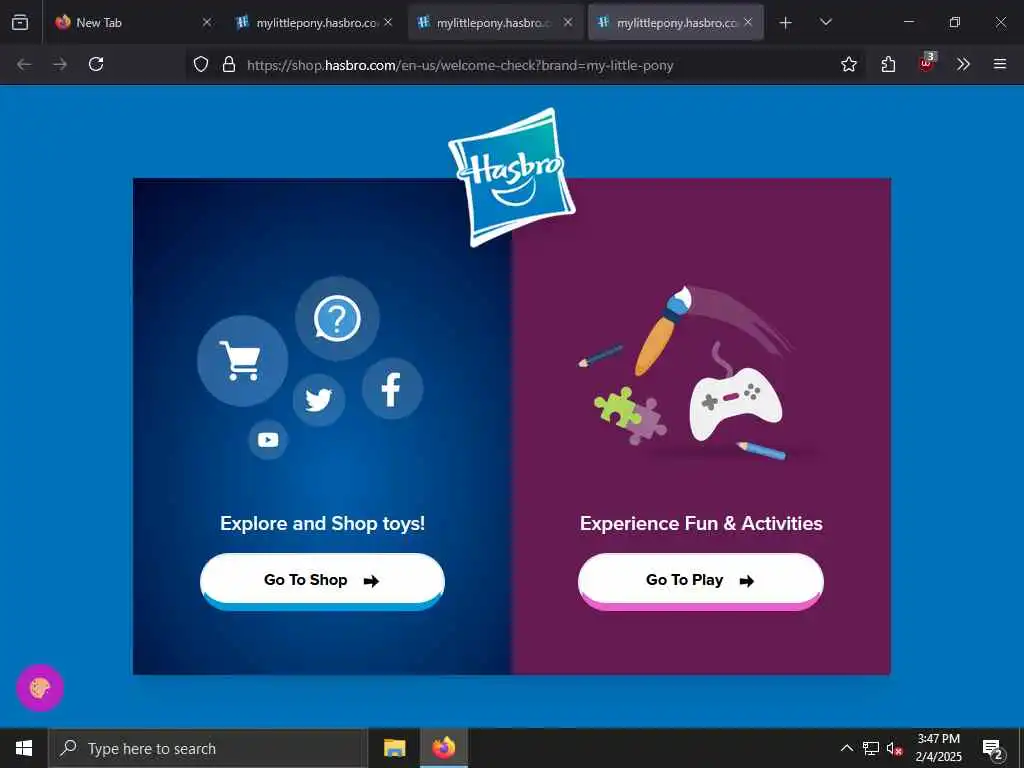1024x768 pixels.
Task: Open the notification center icon
Action: (x=992, y=748)
